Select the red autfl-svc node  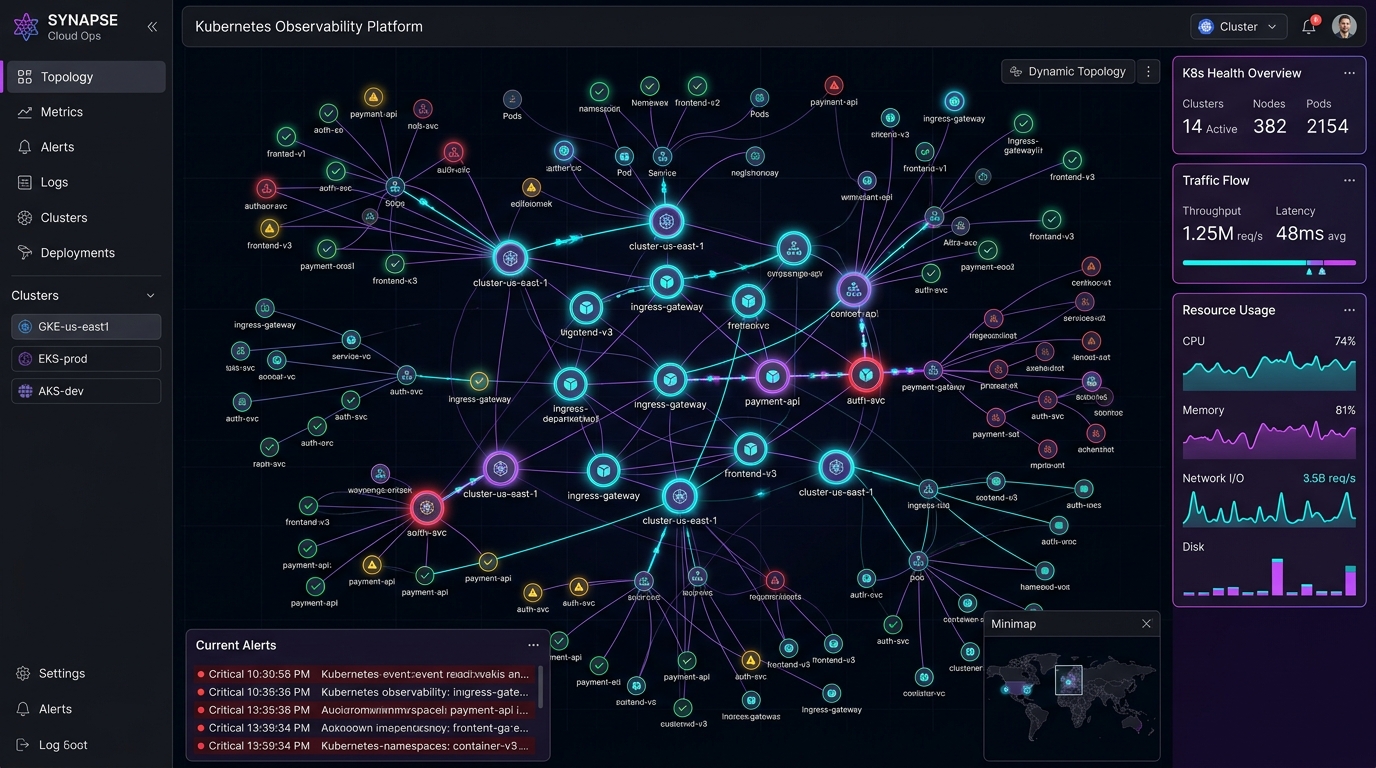[x=865, y=375]
